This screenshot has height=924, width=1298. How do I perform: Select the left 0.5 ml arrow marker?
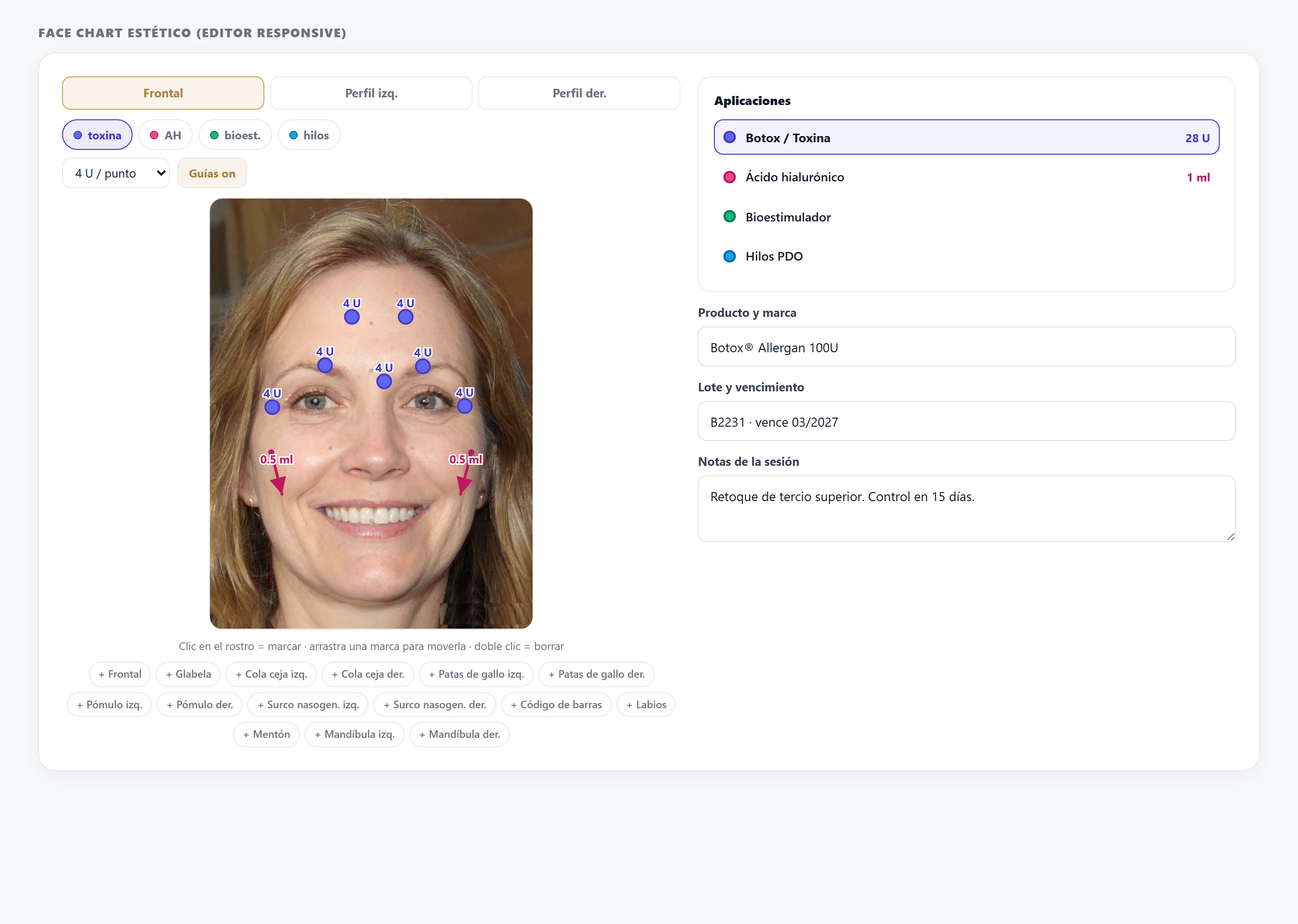coord(277,473)
